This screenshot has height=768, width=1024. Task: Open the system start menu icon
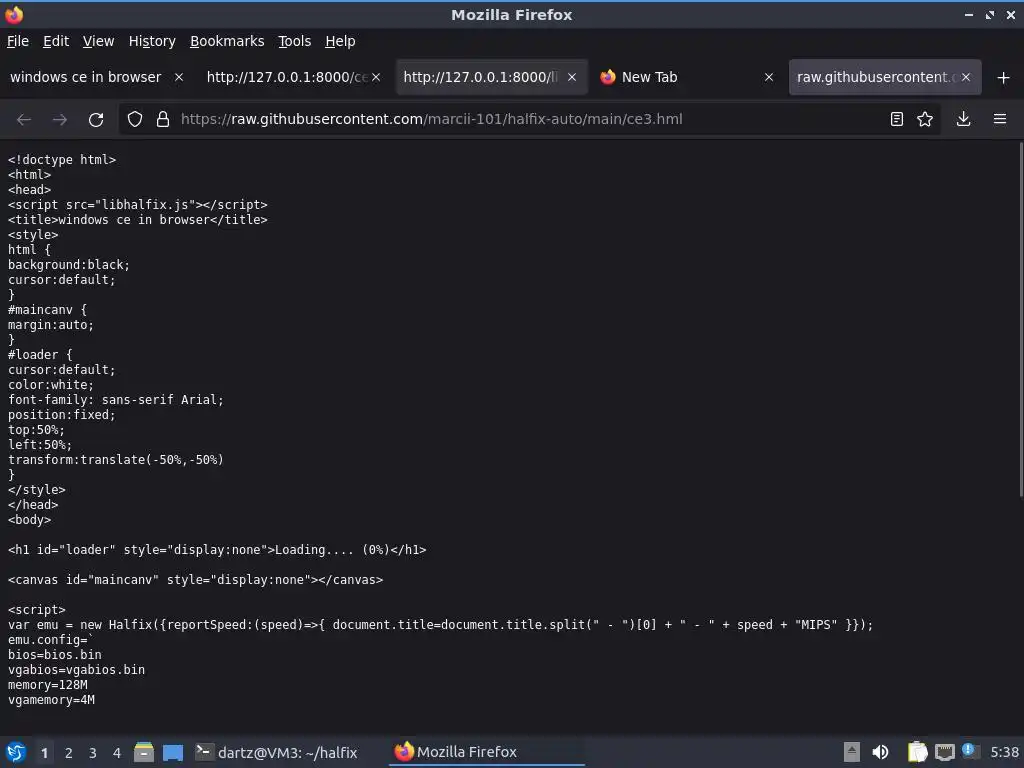16,752
